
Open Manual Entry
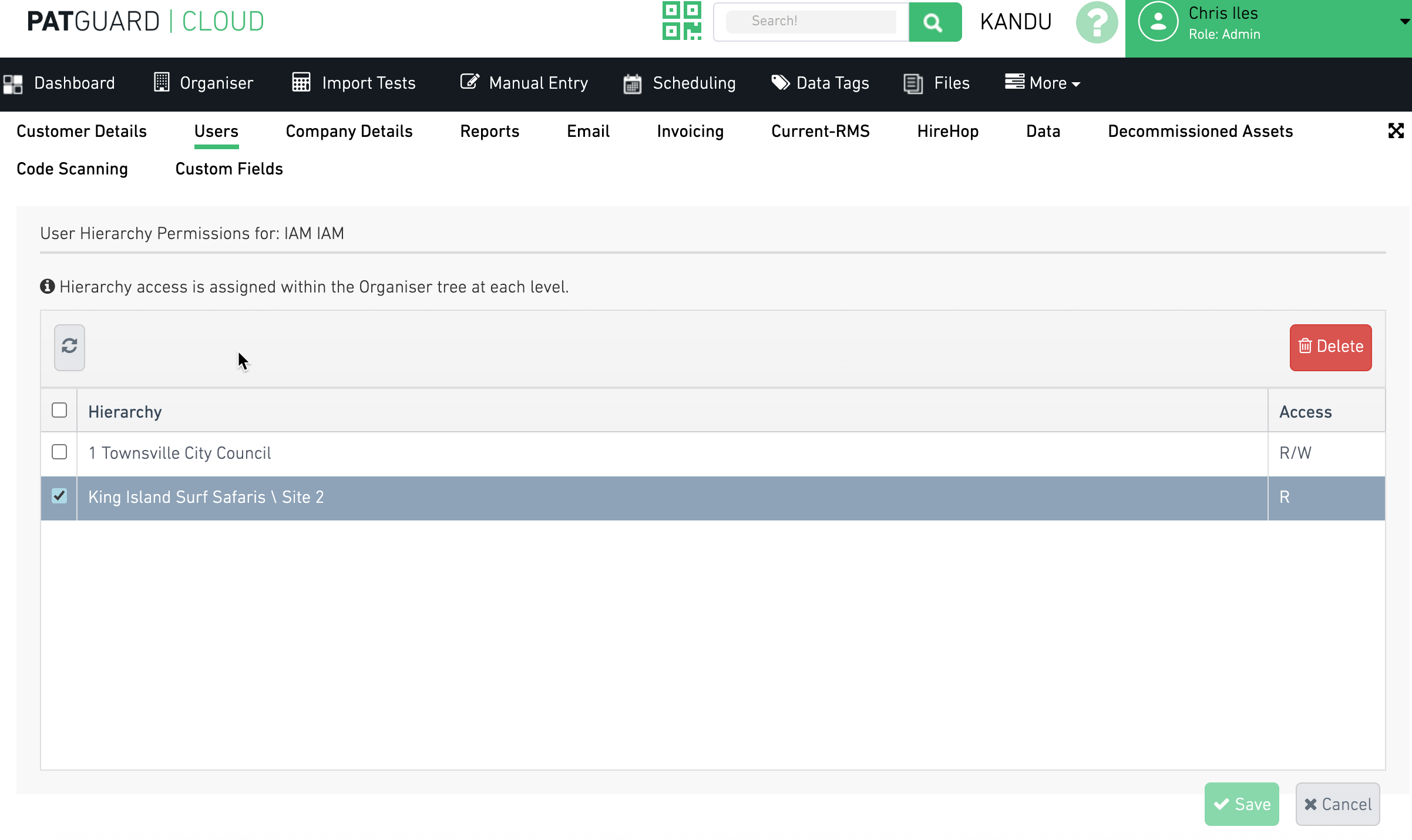524,83
